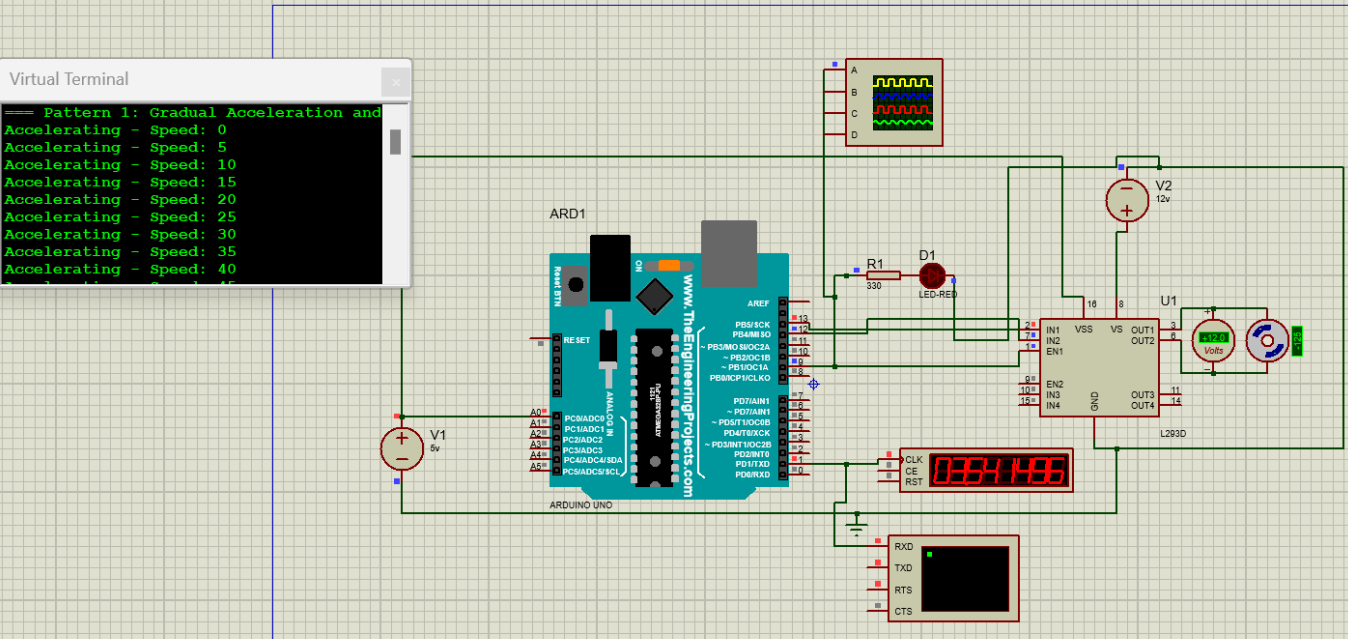Click oscilloscope channel D pin label
1348x639 pixels.
pos(854,134)
